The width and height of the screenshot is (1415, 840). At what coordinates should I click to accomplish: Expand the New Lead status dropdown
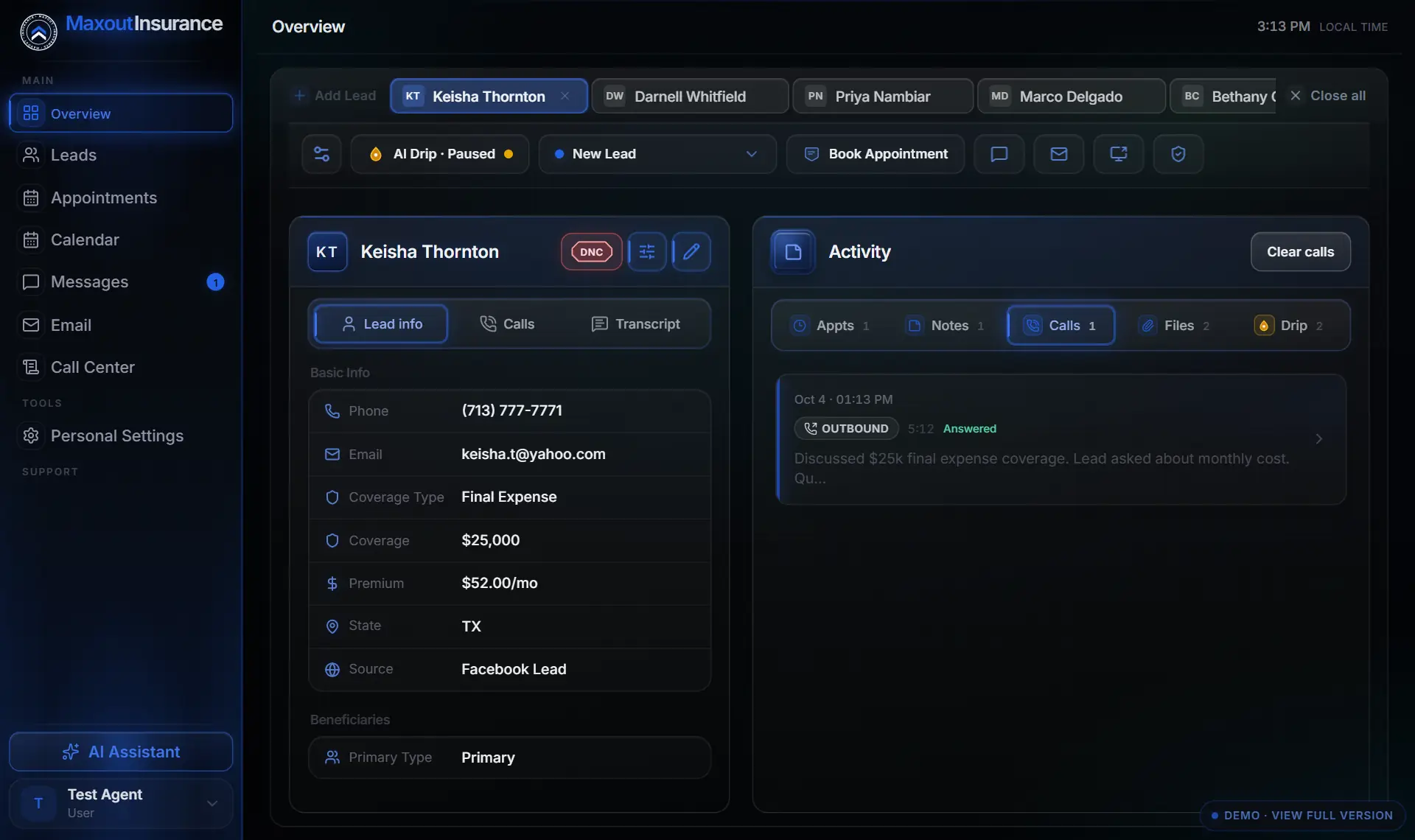pos(657,154)
